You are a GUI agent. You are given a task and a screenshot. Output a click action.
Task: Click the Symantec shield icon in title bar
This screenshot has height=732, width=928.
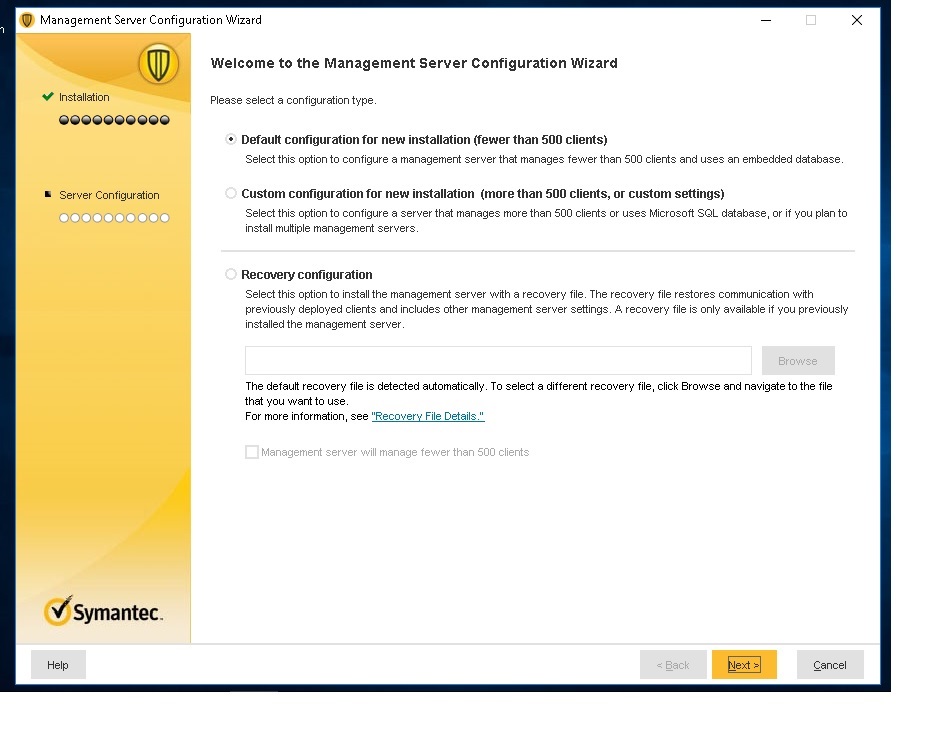[x=27, y=20]
